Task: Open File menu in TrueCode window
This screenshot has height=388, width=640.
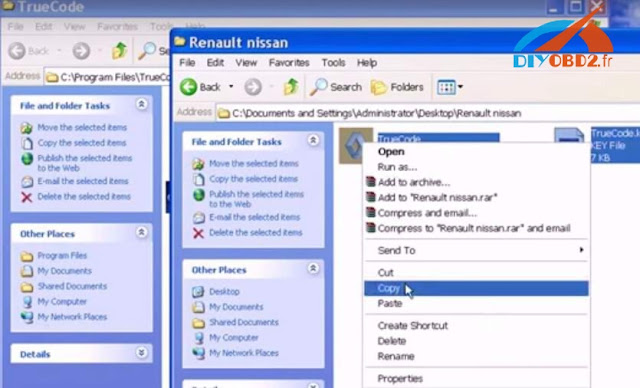Action: 16,27
